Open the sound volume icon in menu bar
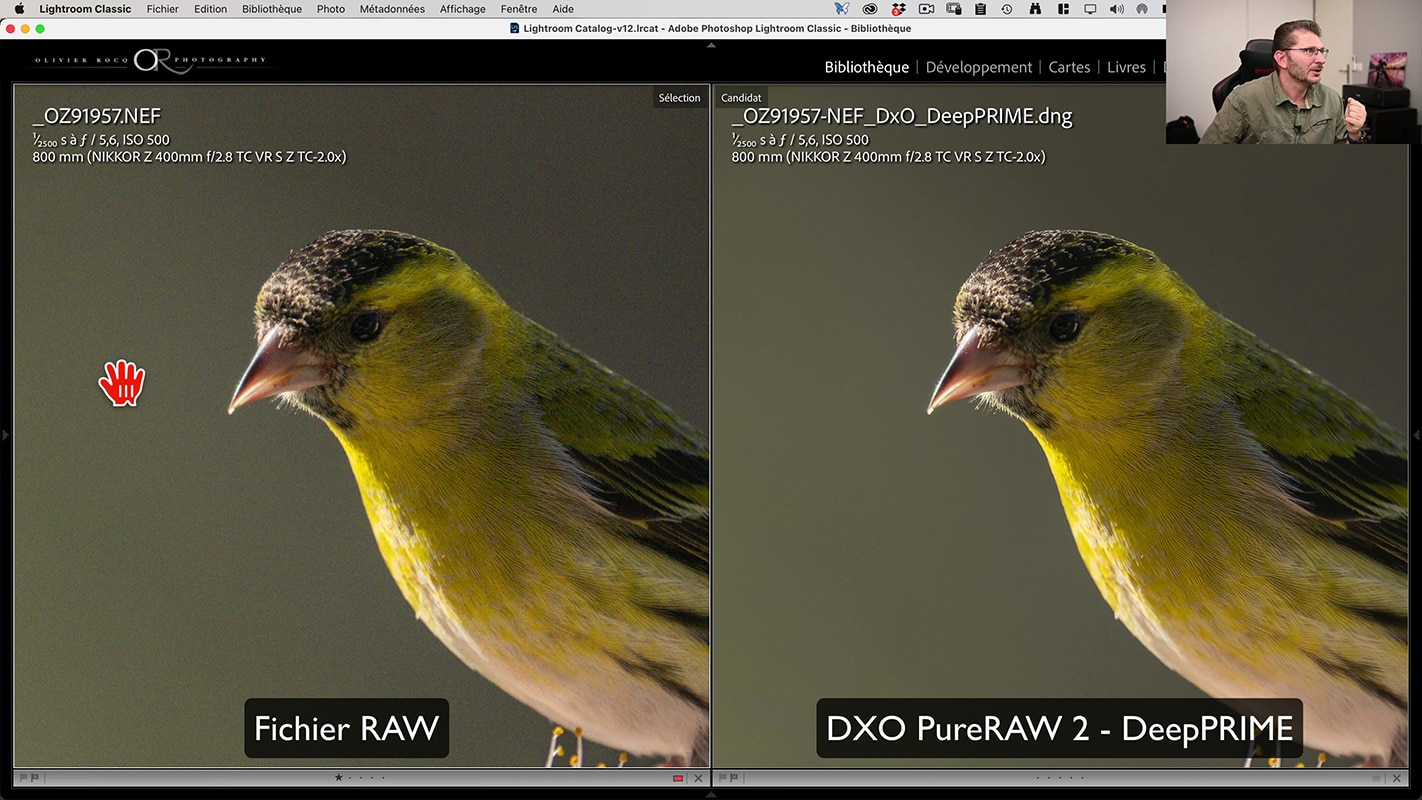This screenshot has height=800, width=1422. point(1117,9)
